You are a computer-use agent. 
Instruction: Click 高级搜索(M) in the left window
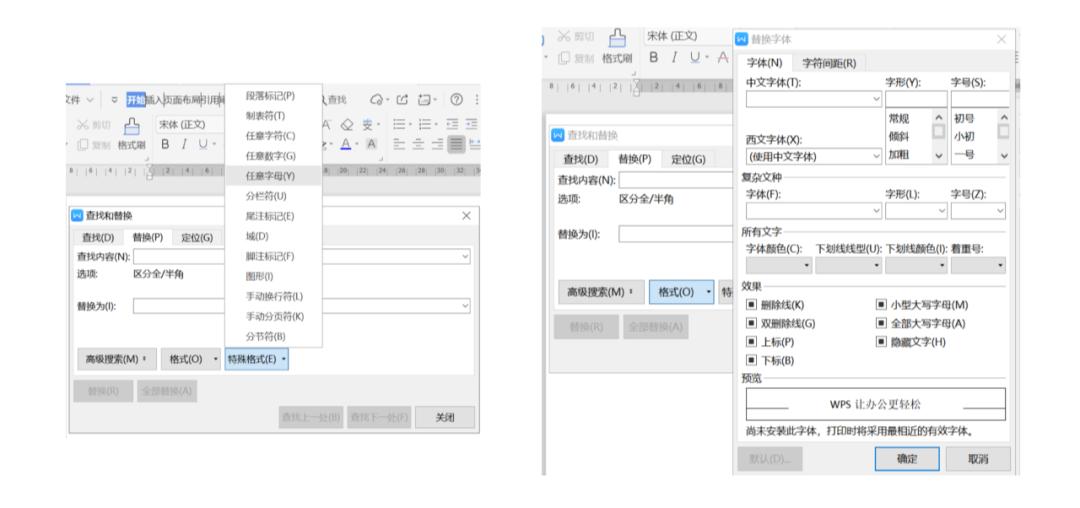[x=117, y=359]
